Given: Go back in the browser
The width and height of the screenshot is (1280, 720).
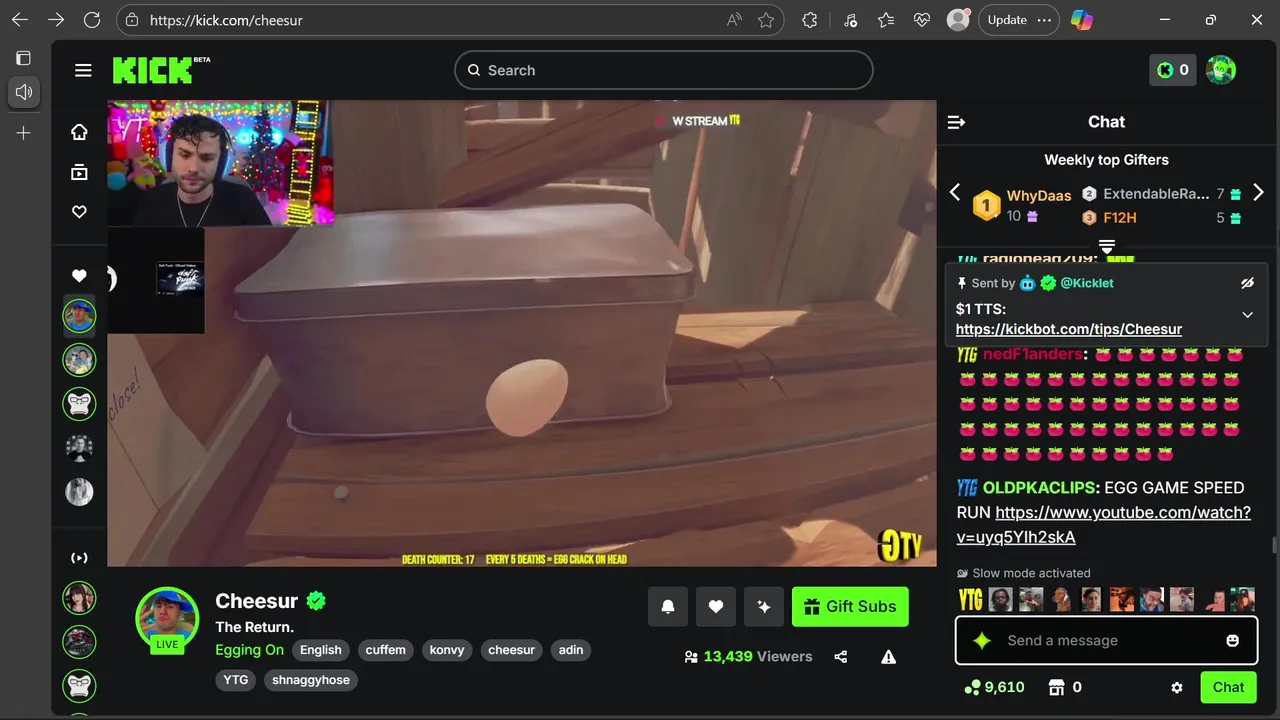Looking at the screenshot, I should pyautogui.click(x=20, y=20).
